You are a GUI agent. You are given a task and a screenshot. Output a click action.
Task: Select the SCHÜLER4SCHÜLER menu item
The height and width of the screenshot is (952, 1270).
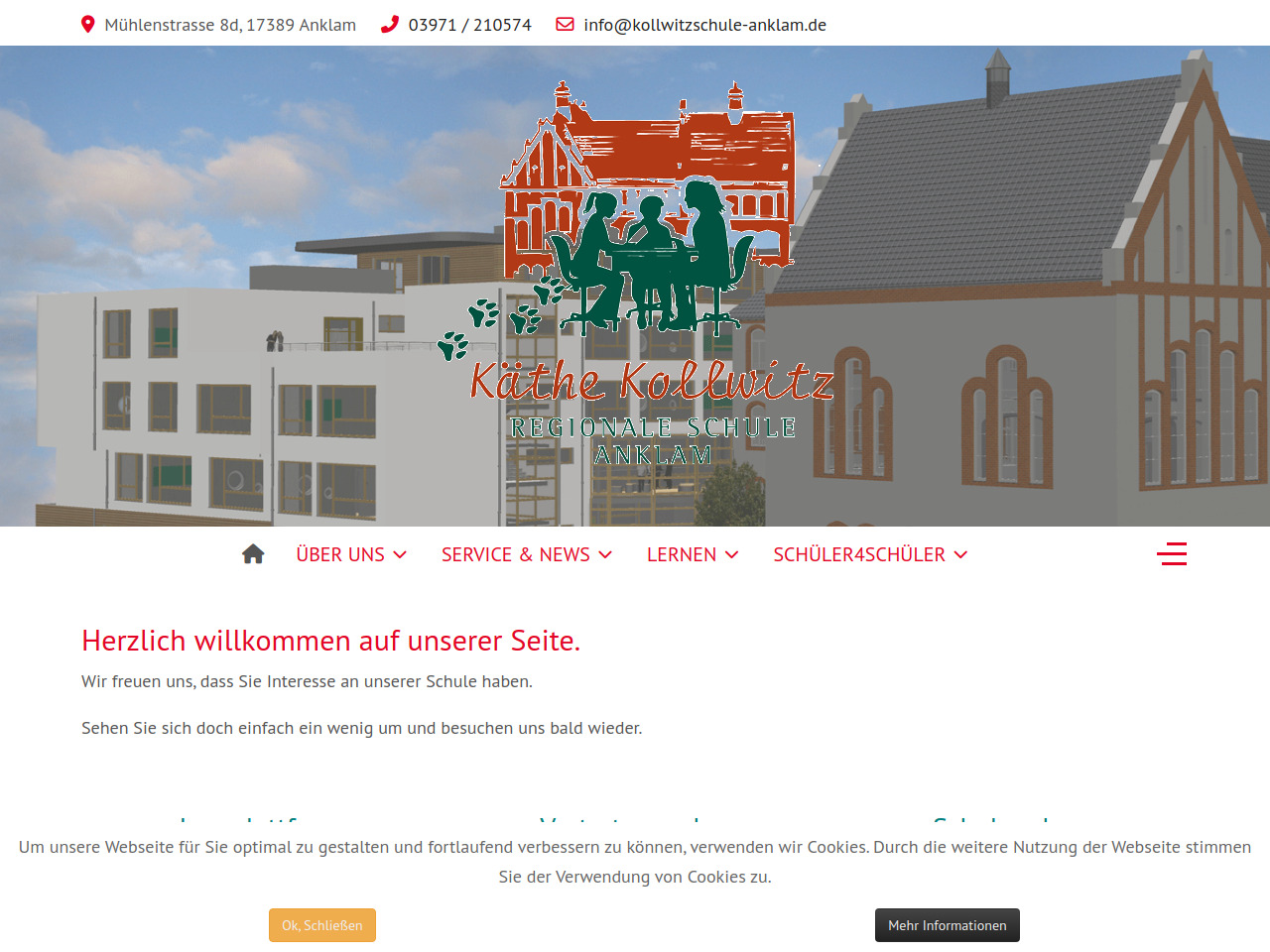tap(858, 555)
